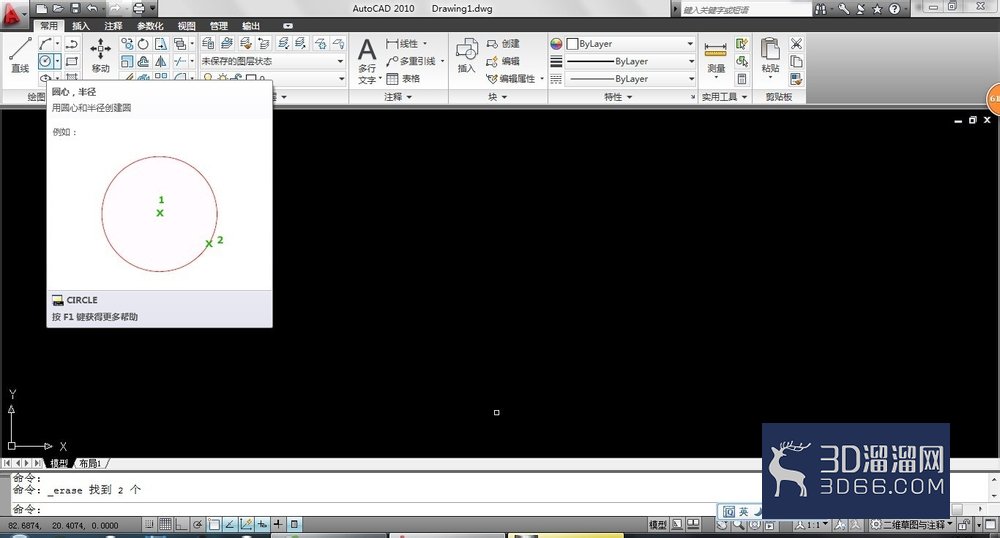
Task: Insert a 表格 table
Action: coord(404,79)
